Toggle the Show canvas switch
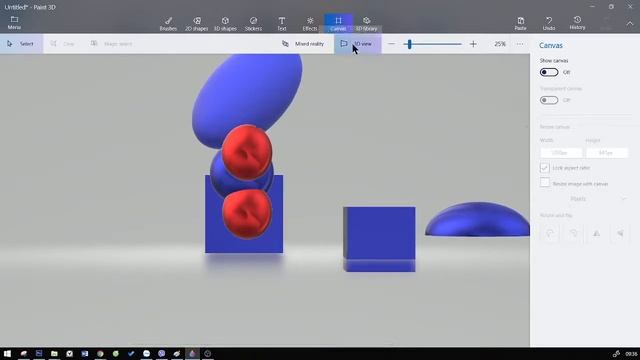The image size is (640, 360). click(549, 72)
